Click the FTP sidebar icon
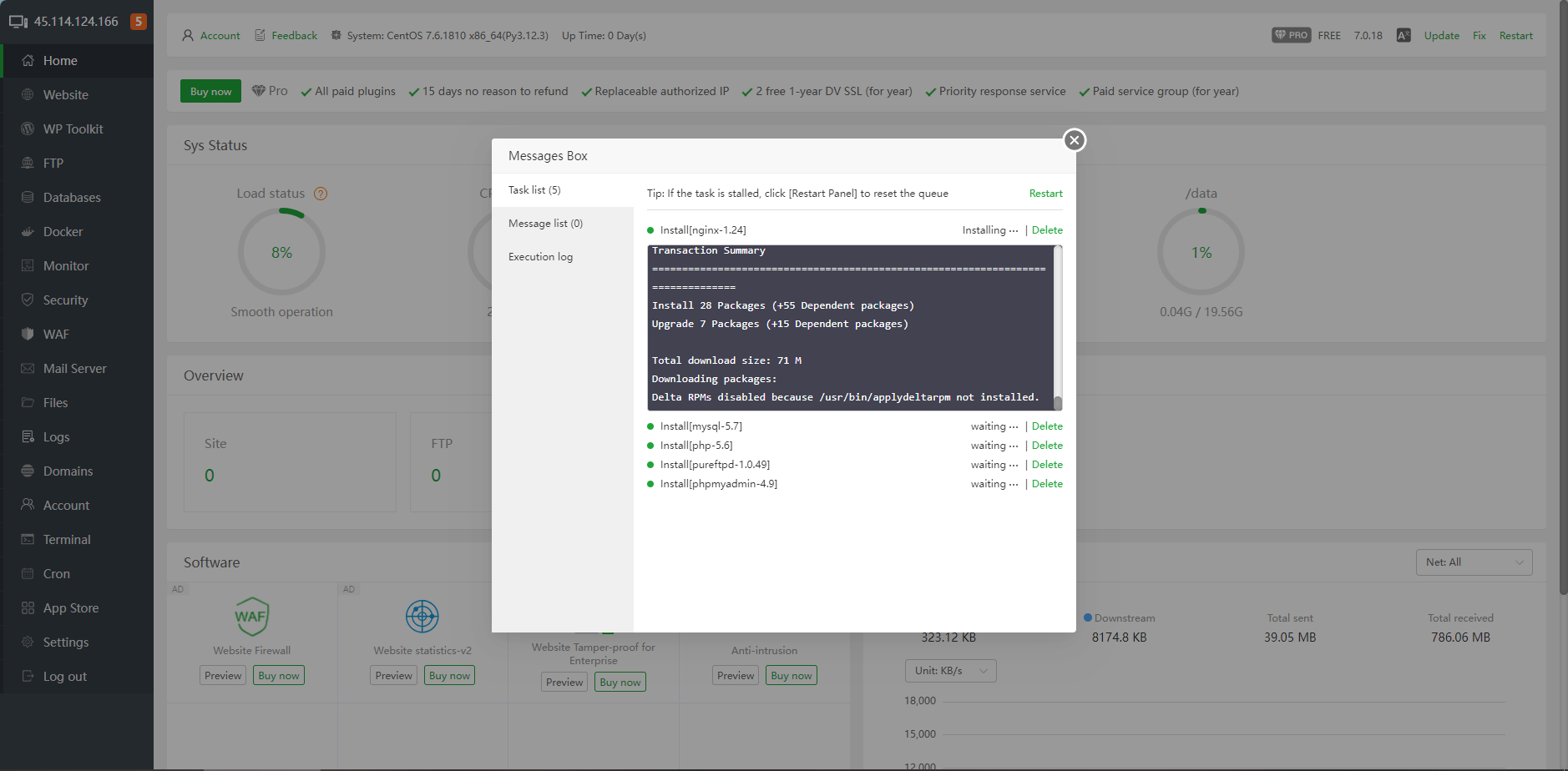The width and height of the screenshot is (1568, 771). click(x=28, y=163)
